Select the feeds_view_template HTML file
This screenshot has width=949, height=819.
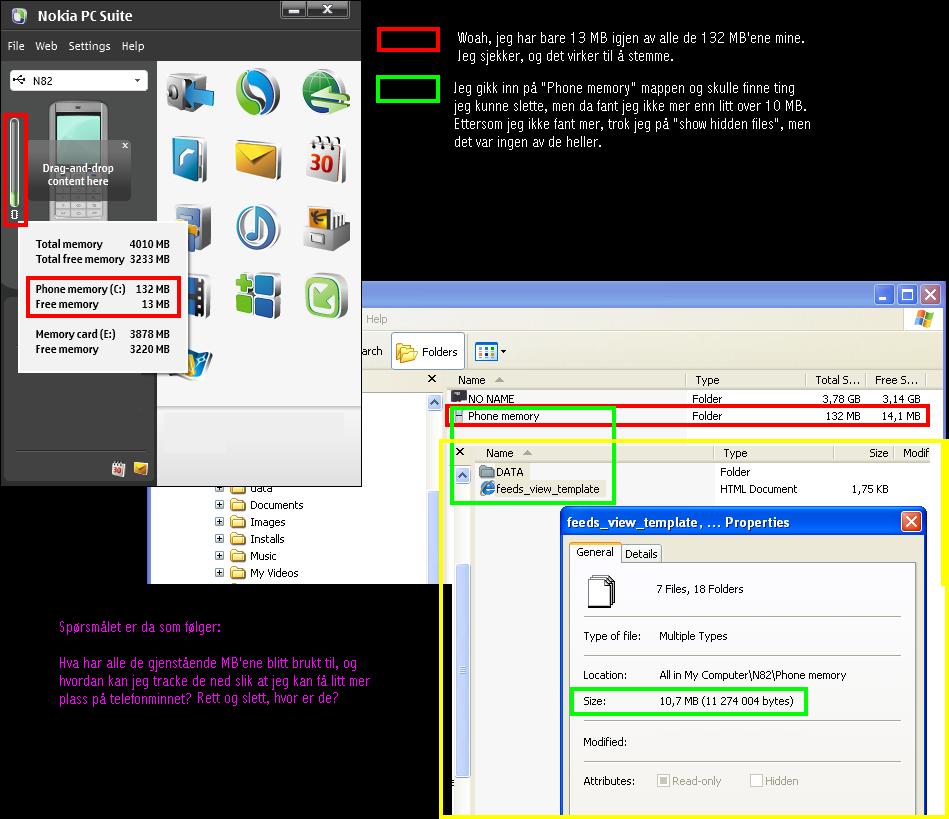[x=540, y=489]
